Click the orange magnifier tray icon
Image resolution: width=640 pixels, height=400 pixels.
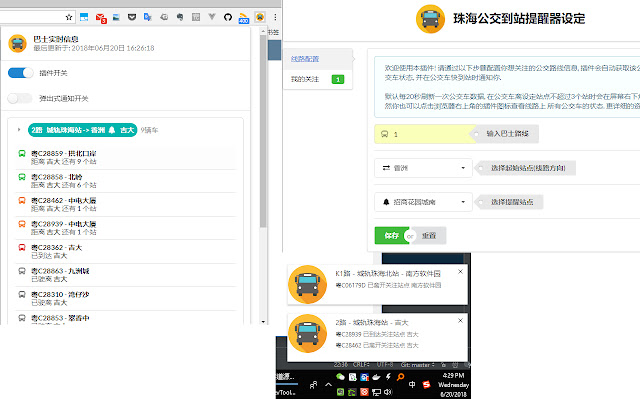pyautogui.click(x=400, y=377)
